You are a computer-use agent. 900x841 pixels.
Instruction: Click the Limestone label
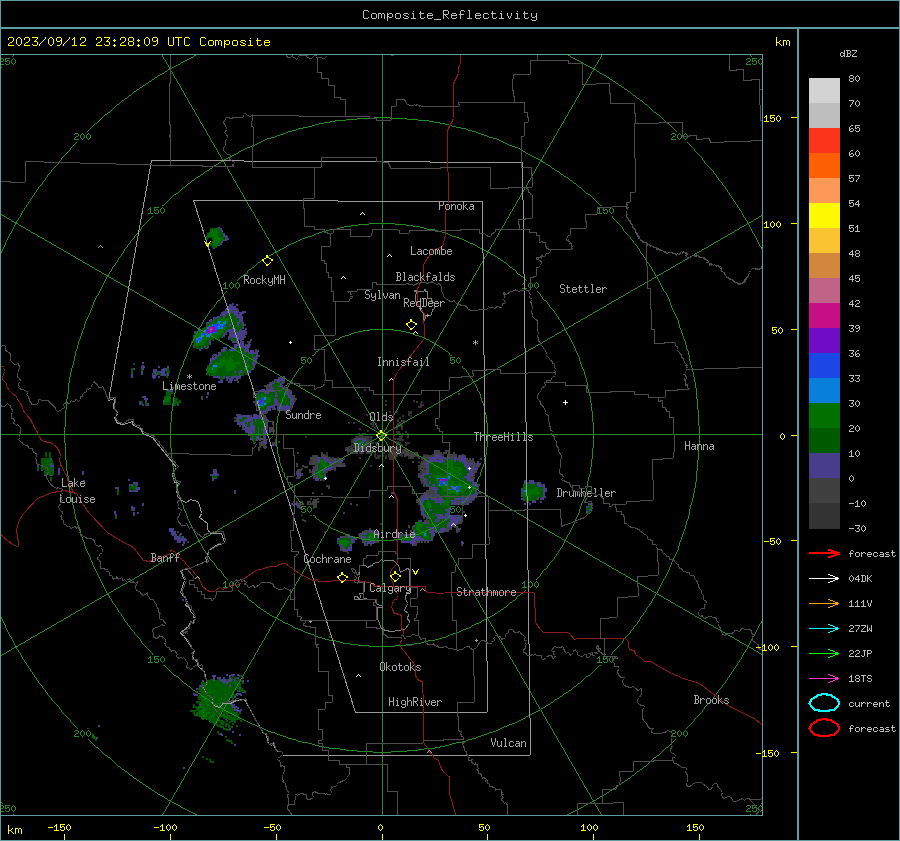coord(189,386)
